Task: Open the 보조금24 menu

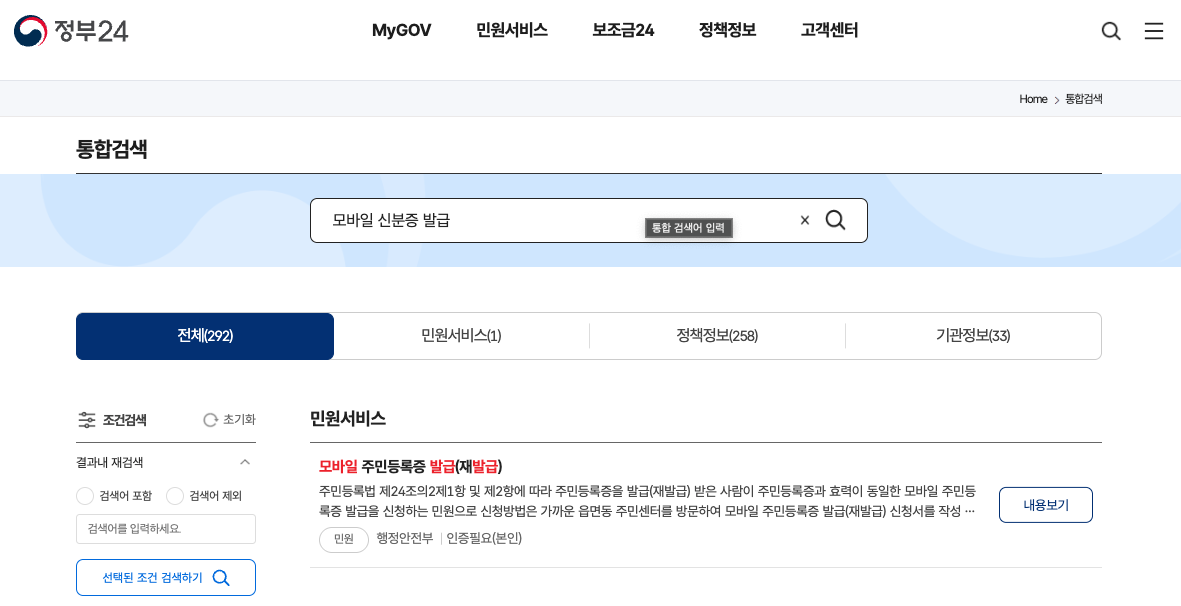Action: point(622,30)
